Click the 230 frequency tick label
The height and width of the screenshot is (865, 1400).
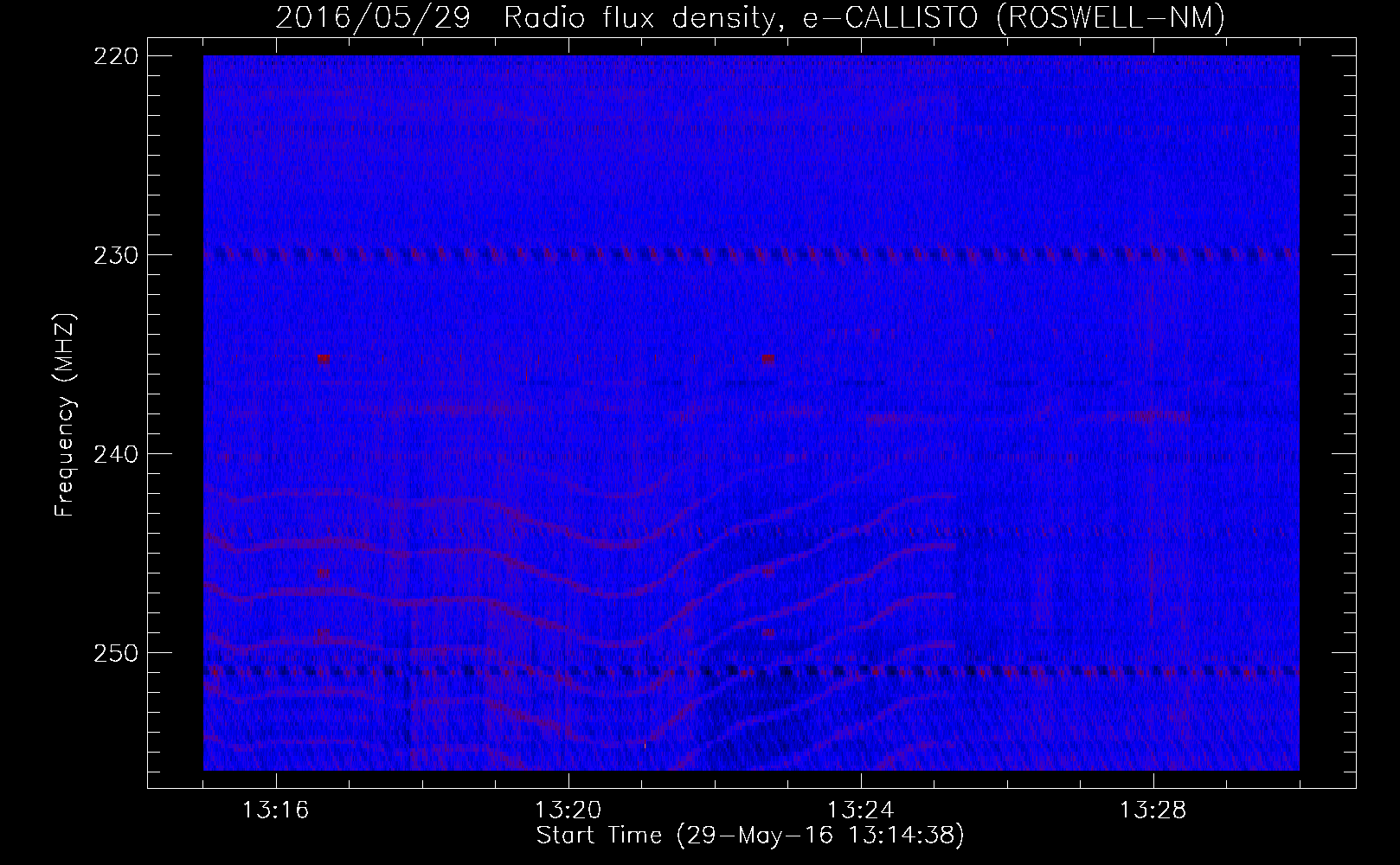click(115, 256)
